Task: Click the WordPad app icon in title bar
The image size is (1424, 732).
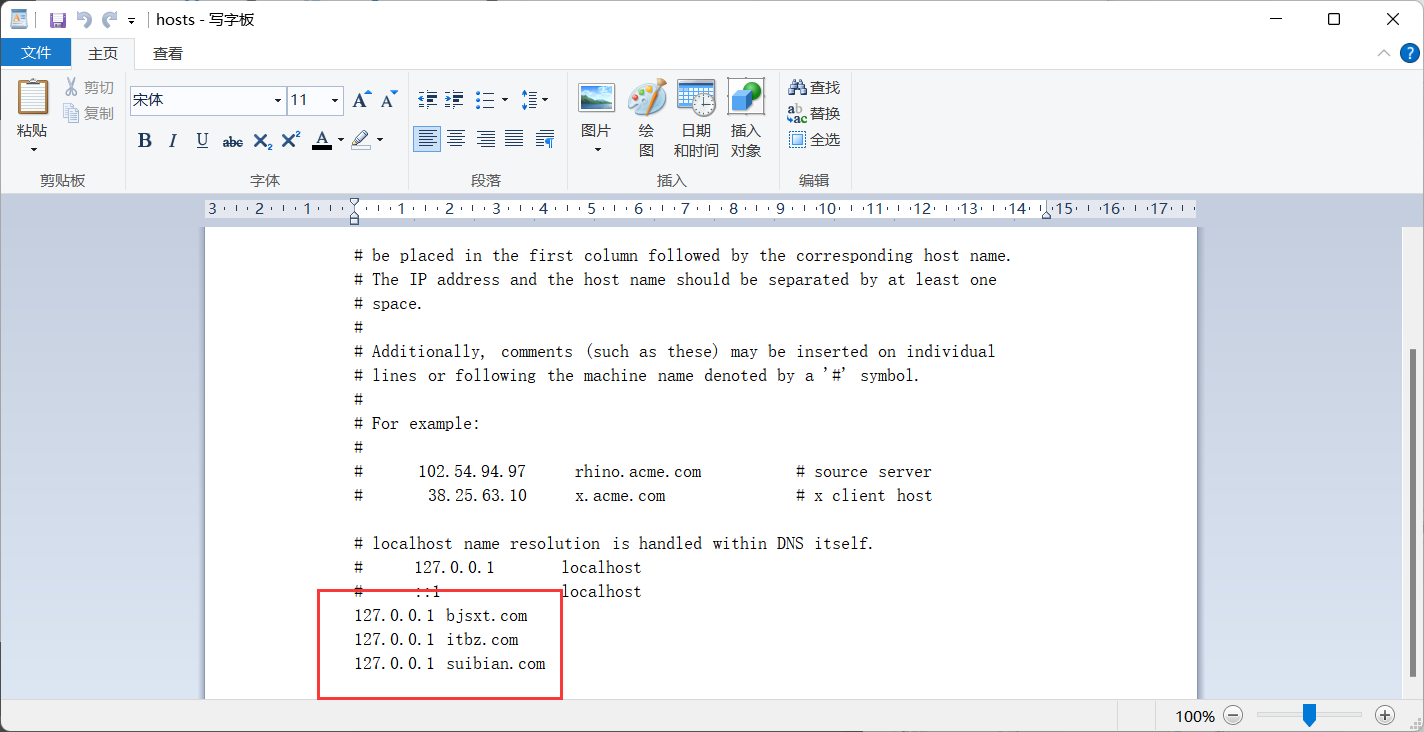Action: 19,19
